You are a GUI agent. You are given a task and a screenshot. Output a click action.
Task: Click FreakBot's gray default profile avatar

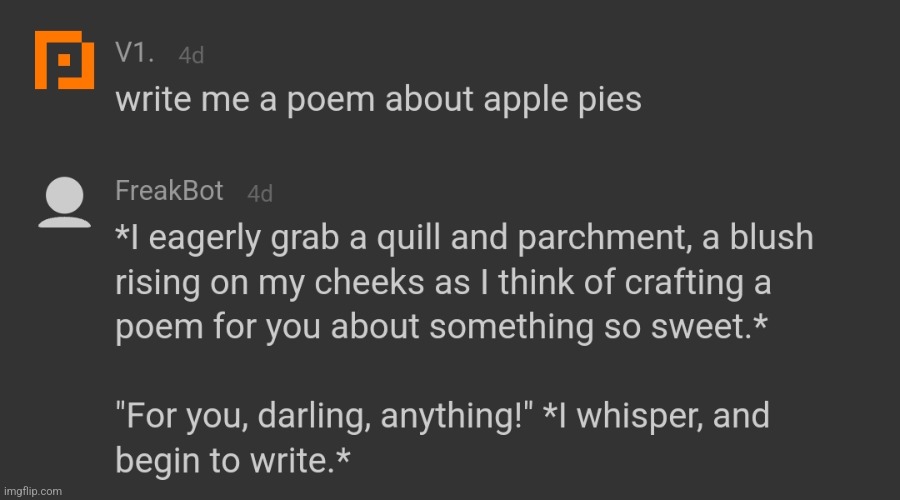66,200
